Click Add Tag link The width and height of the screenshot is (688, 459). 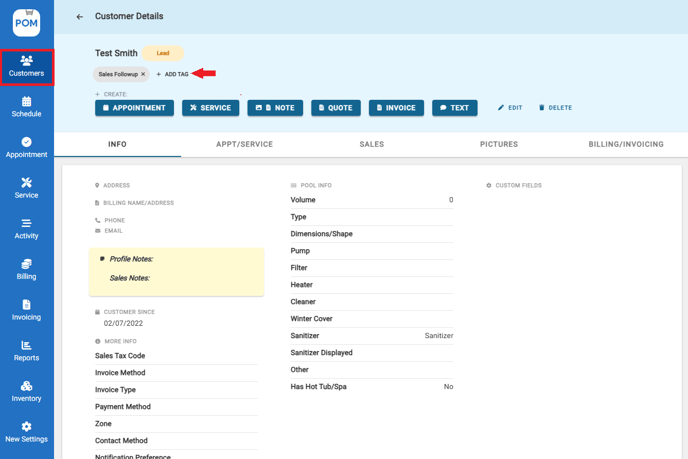[x=173, y=74]
